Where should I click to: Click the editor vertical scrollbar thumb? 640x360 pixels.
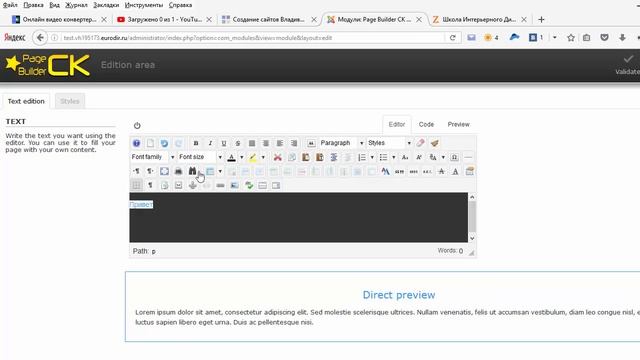[472, 216]
